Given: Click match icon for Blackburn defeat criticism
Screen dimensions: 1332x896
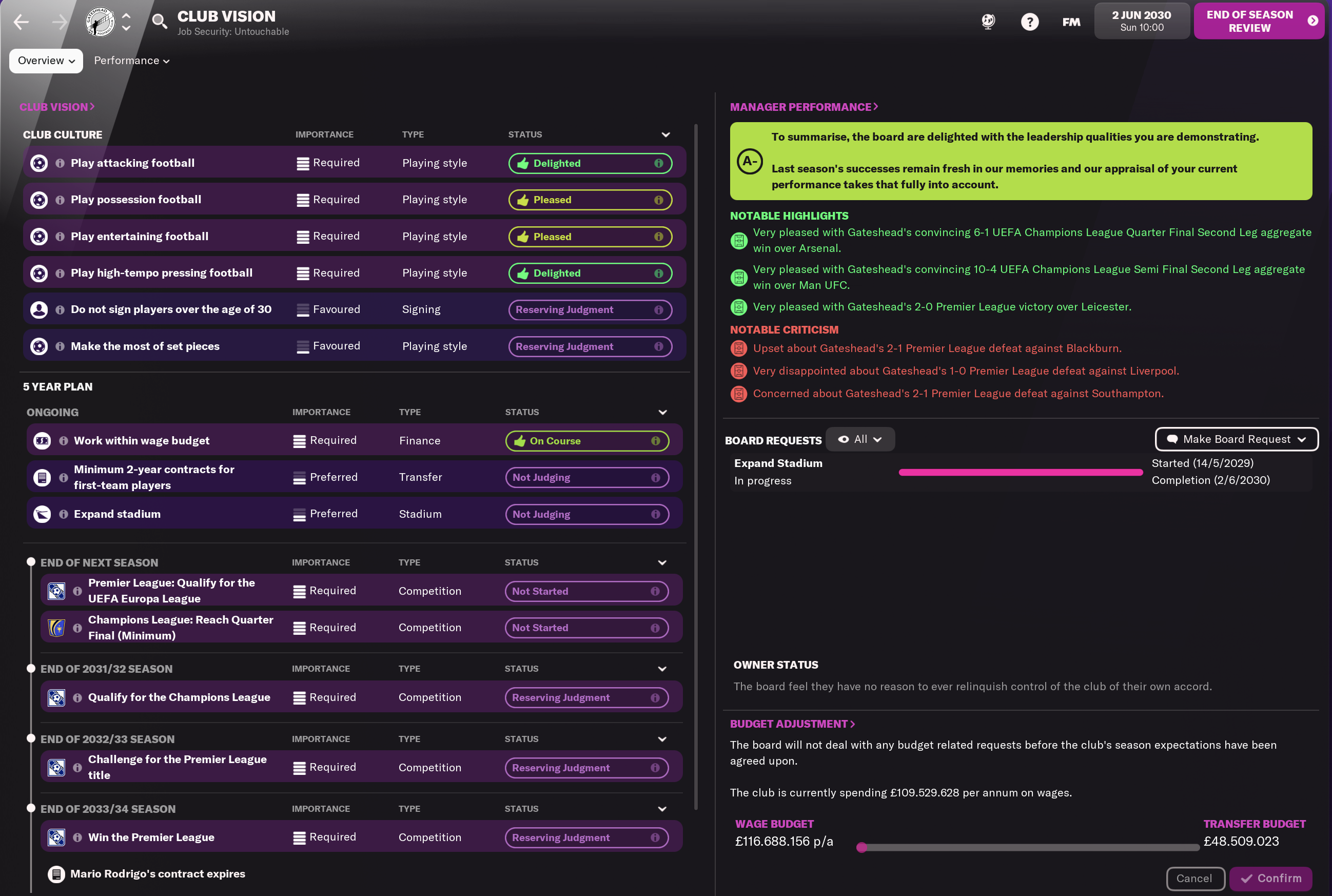Looking at the screenshot, I should pos(738,348).
